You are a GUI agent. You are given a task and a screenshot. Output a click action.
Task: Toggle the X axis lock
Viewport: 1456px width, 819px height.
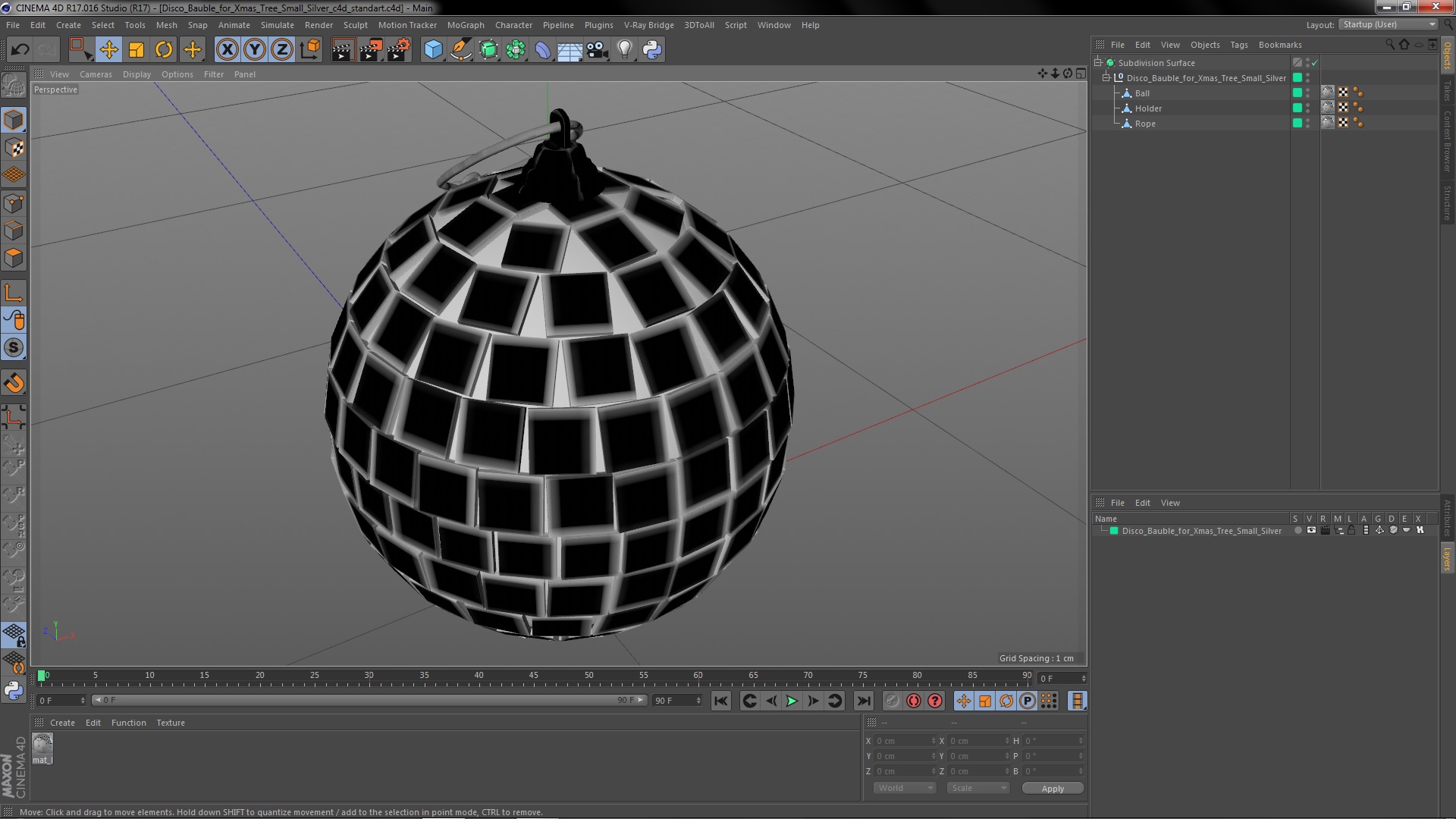(x=227, y=50)
